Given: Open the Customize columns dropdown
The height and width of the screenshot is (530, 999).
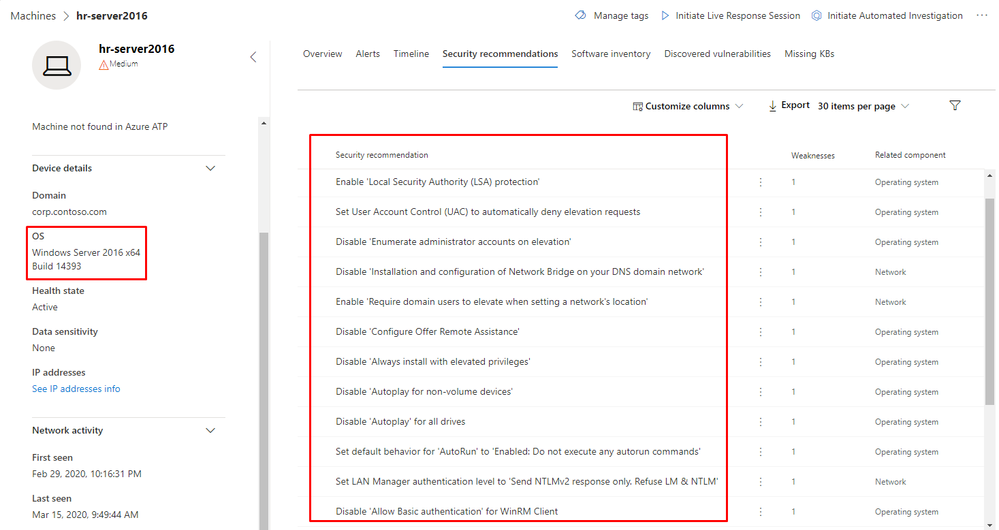Looking at the screenshot, I should click(x=687, y=106).
